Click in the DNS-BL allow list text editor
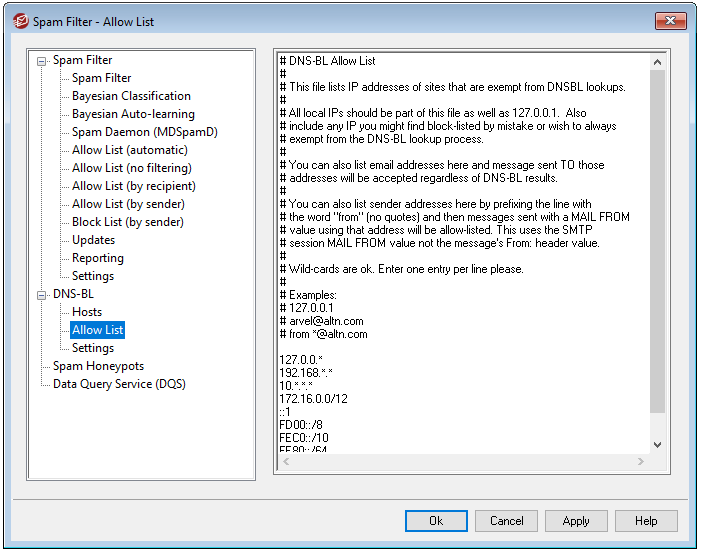The height and width of the screenshot is (553, 701). pyautogui.click(x=460, y=250)
